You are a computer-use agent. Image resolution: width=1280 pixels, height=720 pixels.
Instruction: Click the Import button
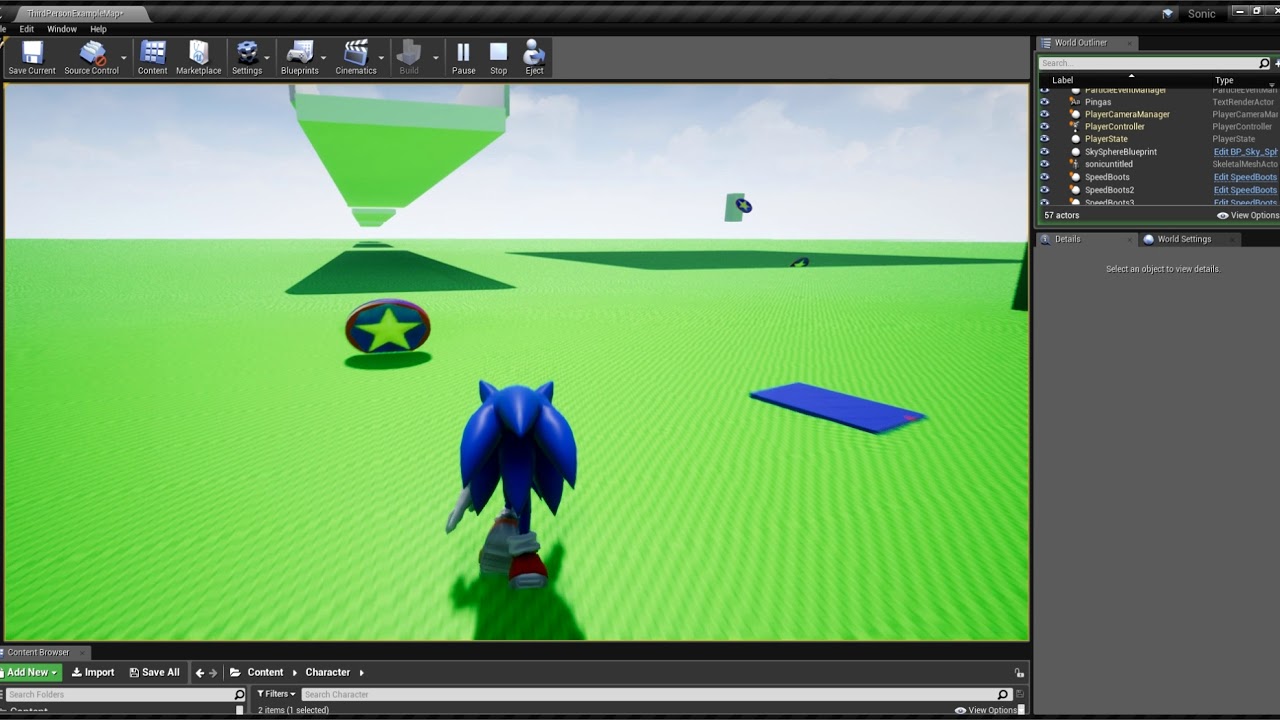click(x=93, y=672)
